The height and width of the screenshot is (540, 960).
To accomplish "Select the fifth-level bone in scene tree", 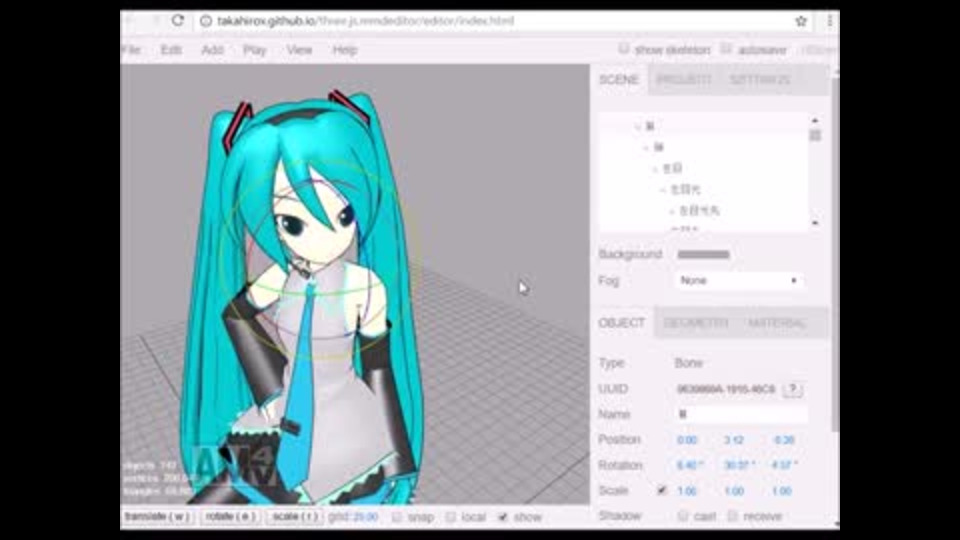I will pyautogui.click(x=699, y=211).
